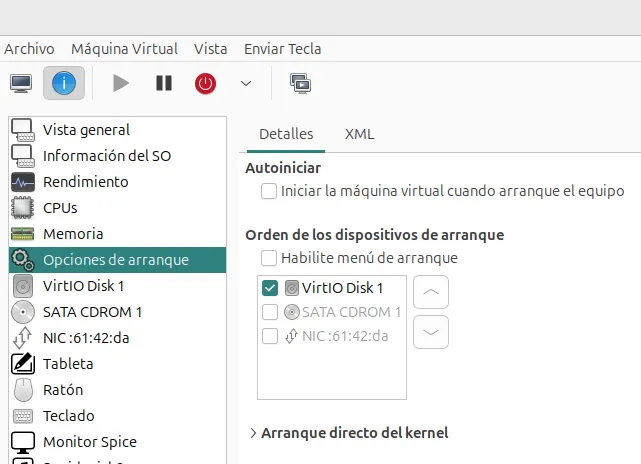Open the shutdown options dropdown arrow
The width and height of the screenshot is (641, 464).
coord(246,84)
